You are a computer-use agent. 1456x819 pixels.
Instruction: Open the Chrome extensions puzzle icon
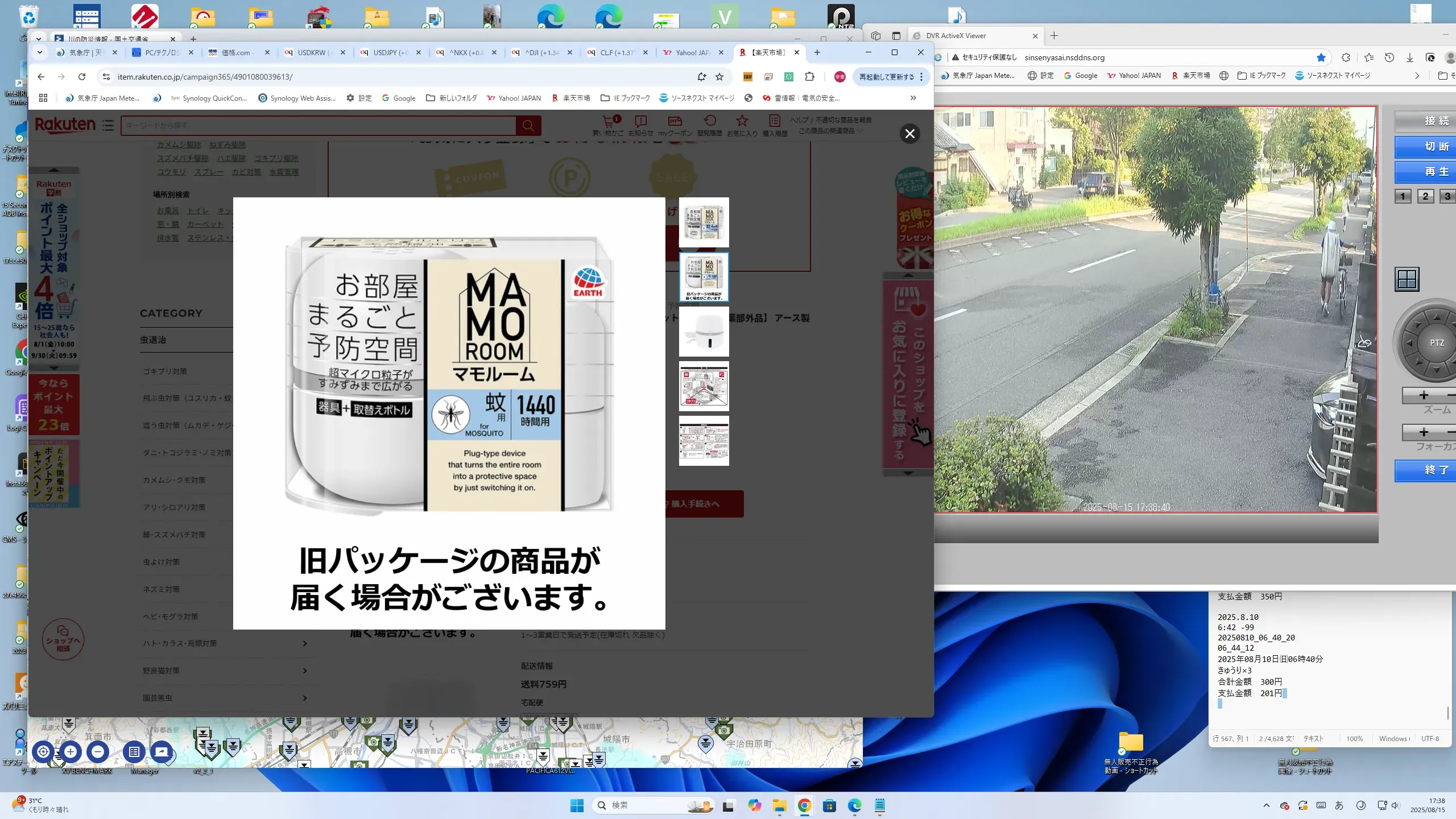[x=809, y=77]
